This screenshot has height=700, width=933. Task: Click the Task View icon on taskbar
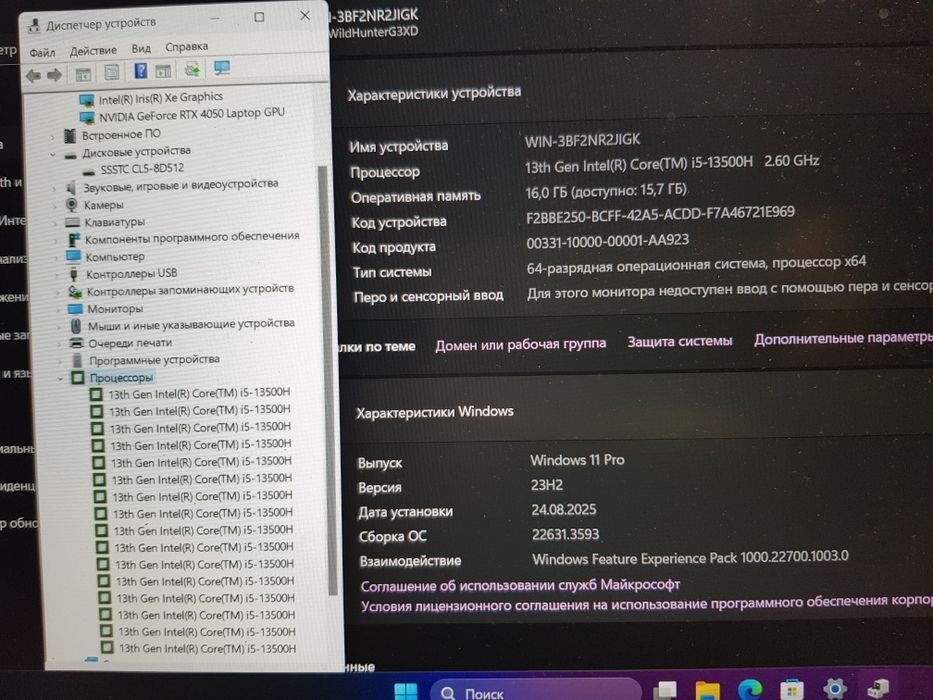(x=665, y=691)
